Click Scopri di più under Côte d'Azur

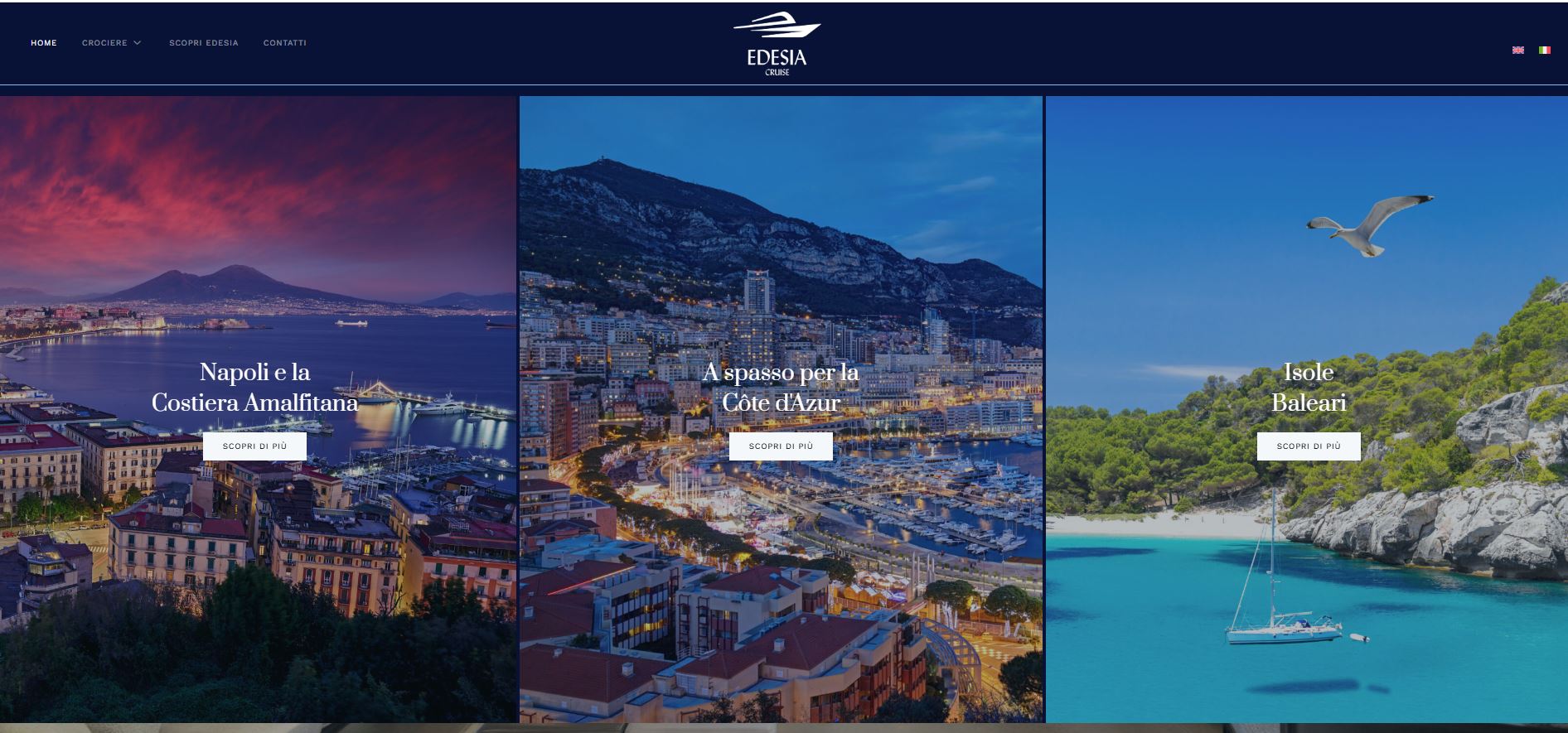(x=781, y=446)
